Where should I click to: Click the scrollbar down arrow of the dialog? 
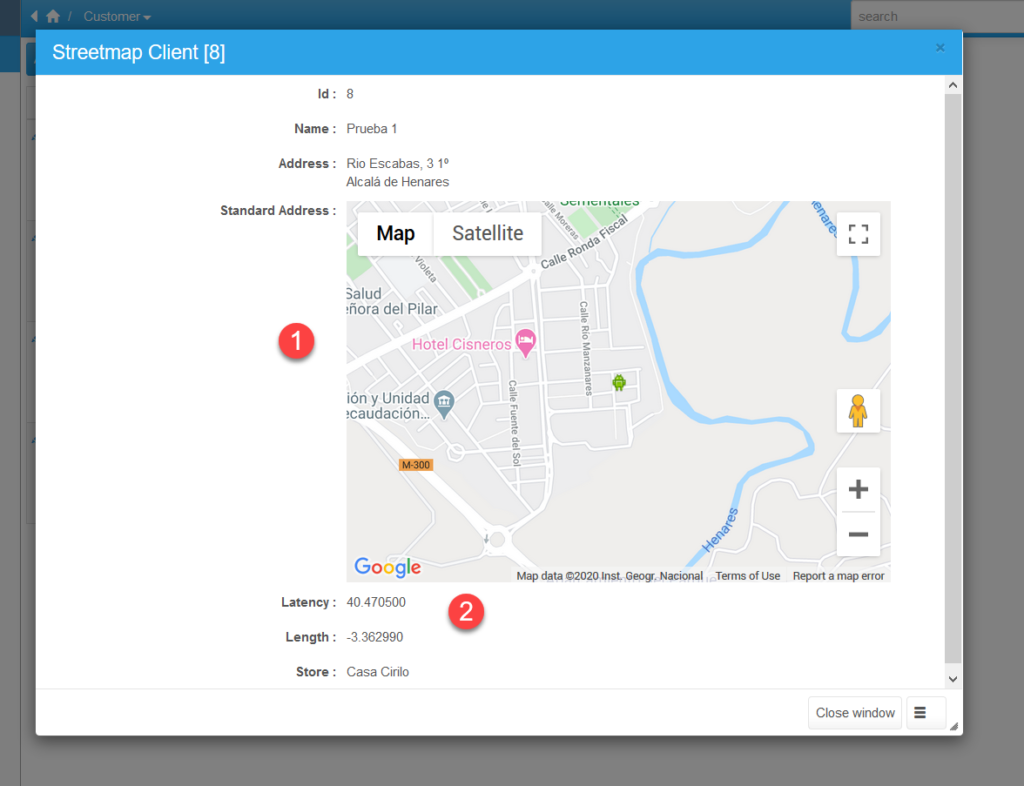click(953, 677)
